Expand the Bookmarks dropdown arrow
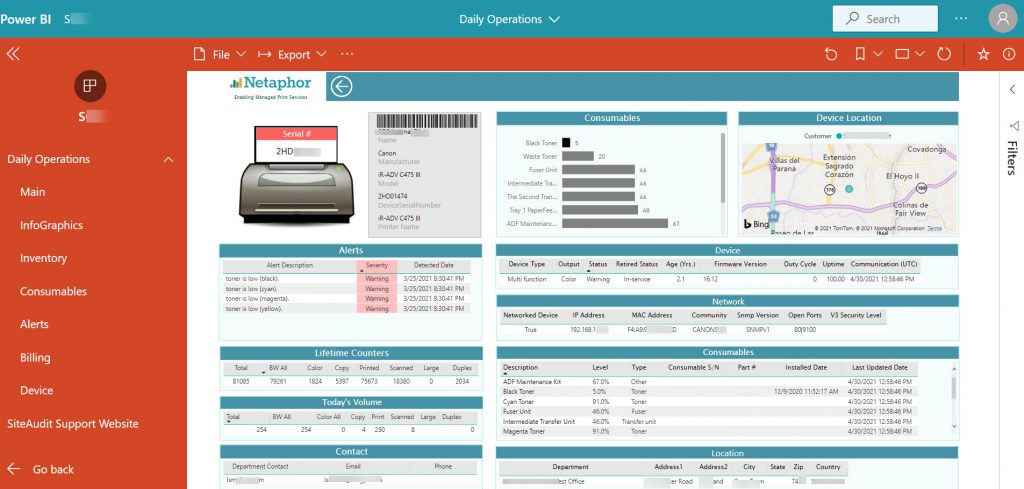1024x489 pixels. tap(878, 54)
